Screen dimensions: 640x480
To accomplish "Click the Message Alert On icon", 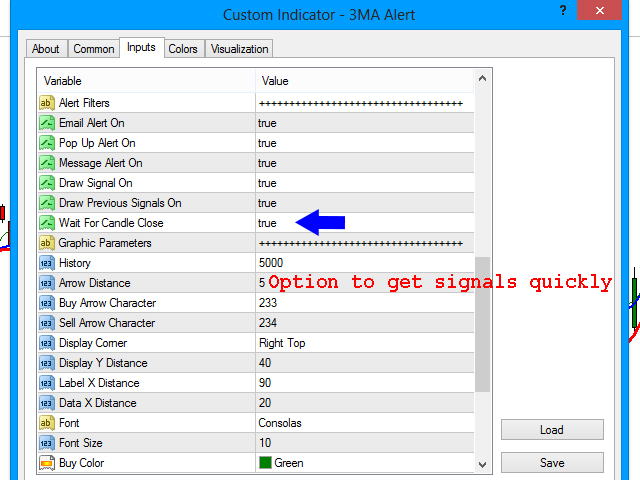I will coord(47,163).
